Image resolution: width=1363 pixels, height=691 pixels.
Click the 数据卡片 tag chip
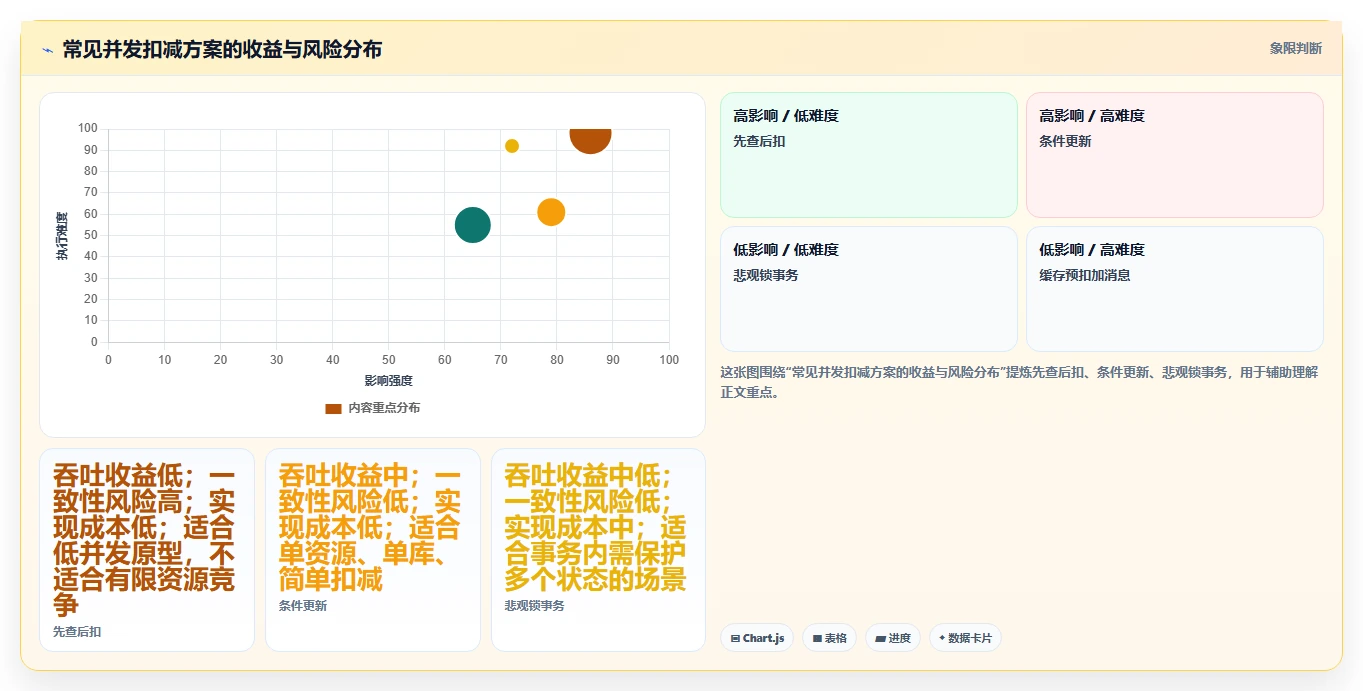click(965, 638)
